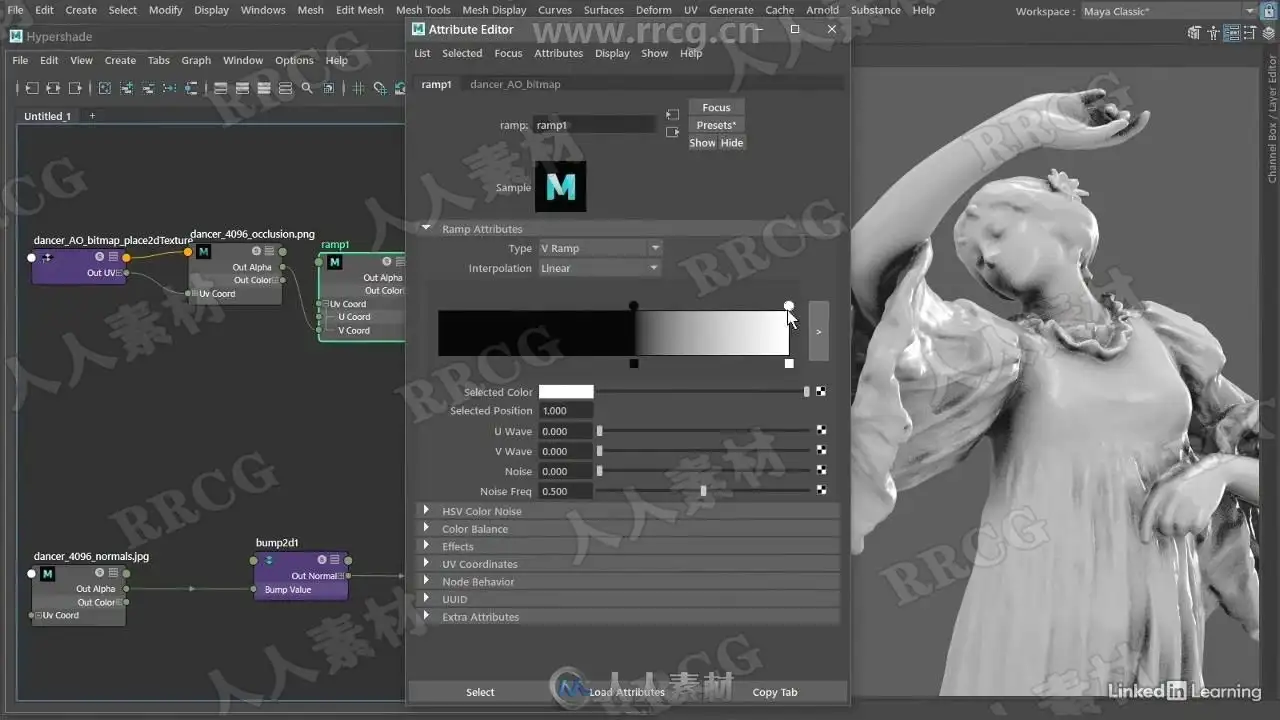
Task: Click map button next to V Wave
Action: pos(821,451)
